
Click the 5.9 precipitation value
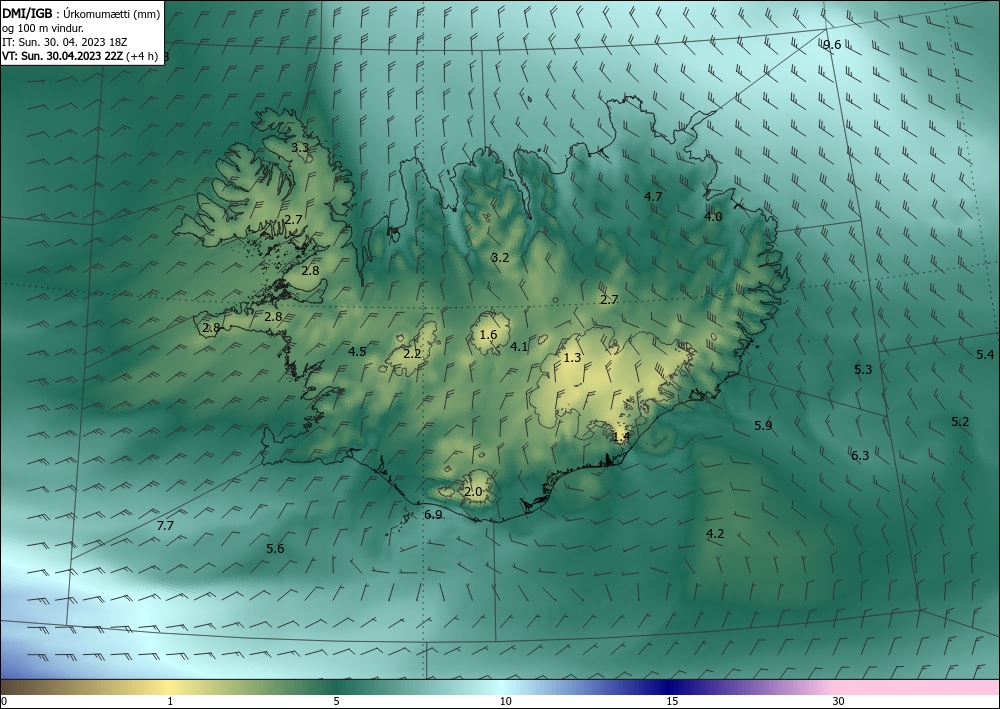pyautogui.click(x=763, y=425)
